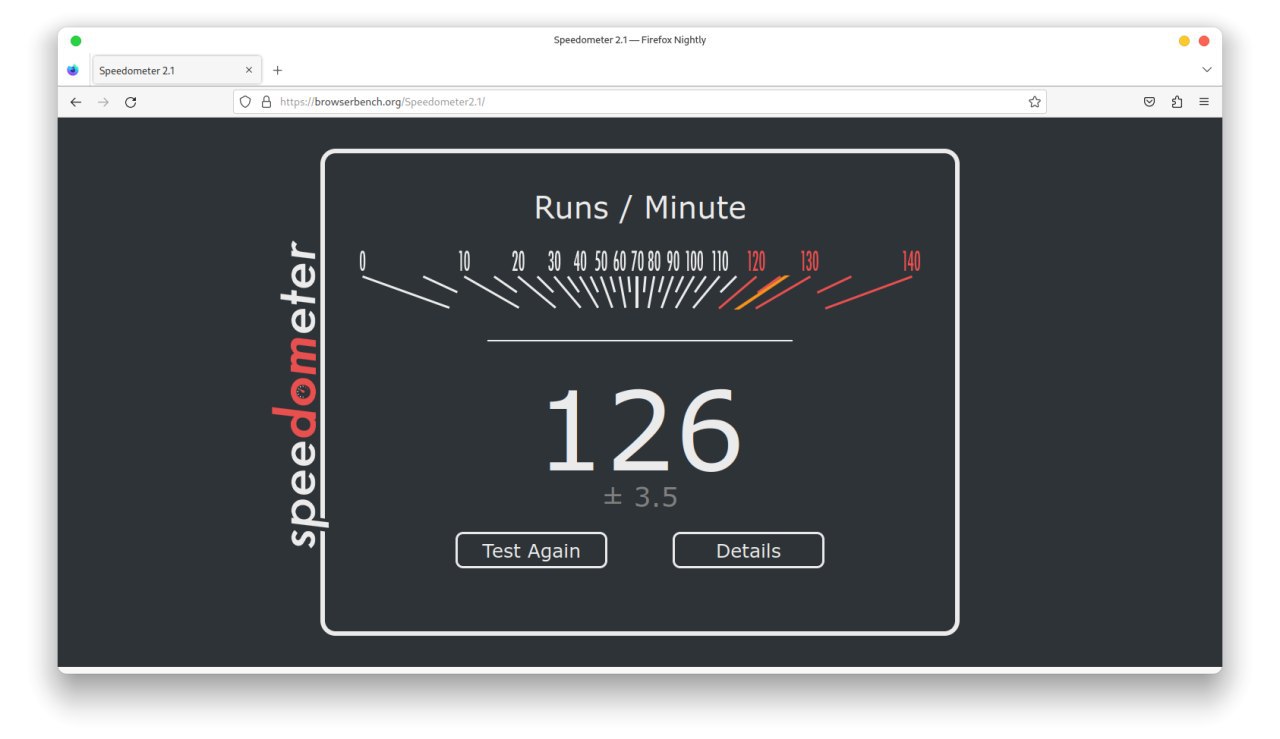Click the 0 gauge label

tap(362, 262)
